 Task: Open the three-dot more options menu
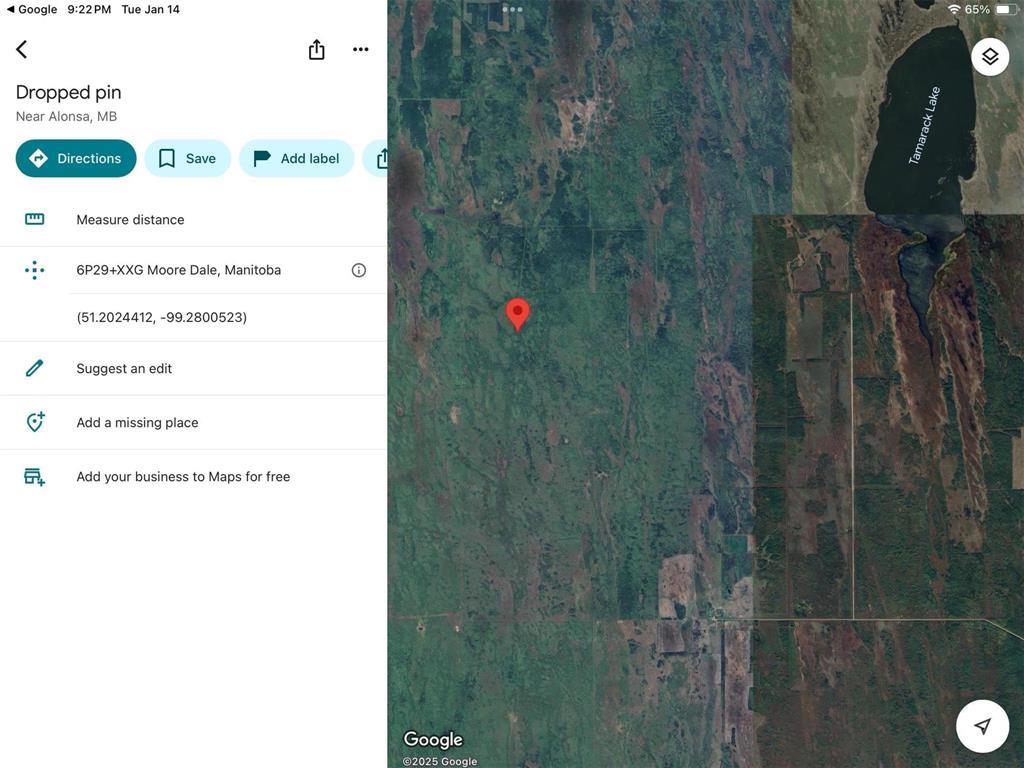pyautogui.click(x=361, y=49)
